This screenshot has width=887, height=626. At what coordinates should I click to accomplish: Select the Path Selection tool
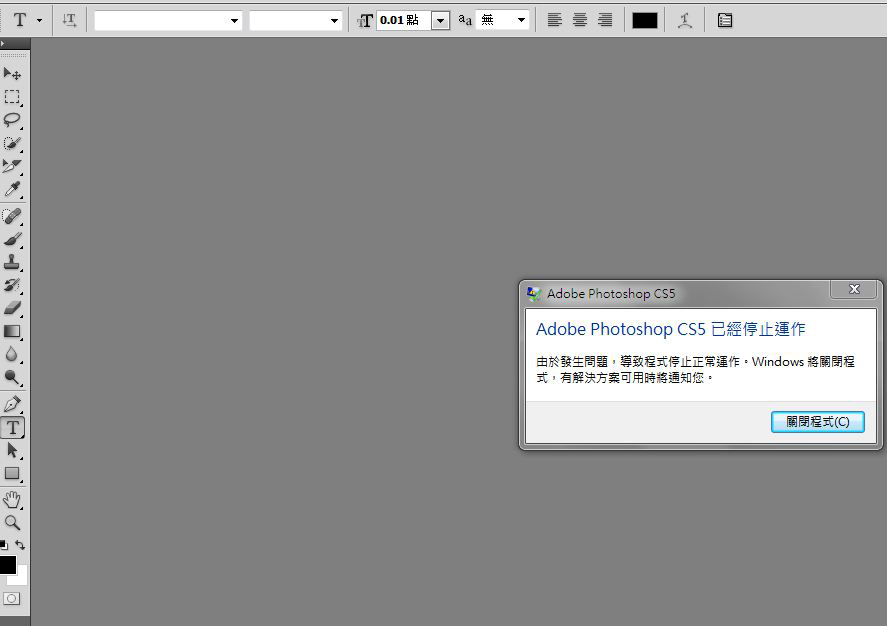[x=12, y=451]
